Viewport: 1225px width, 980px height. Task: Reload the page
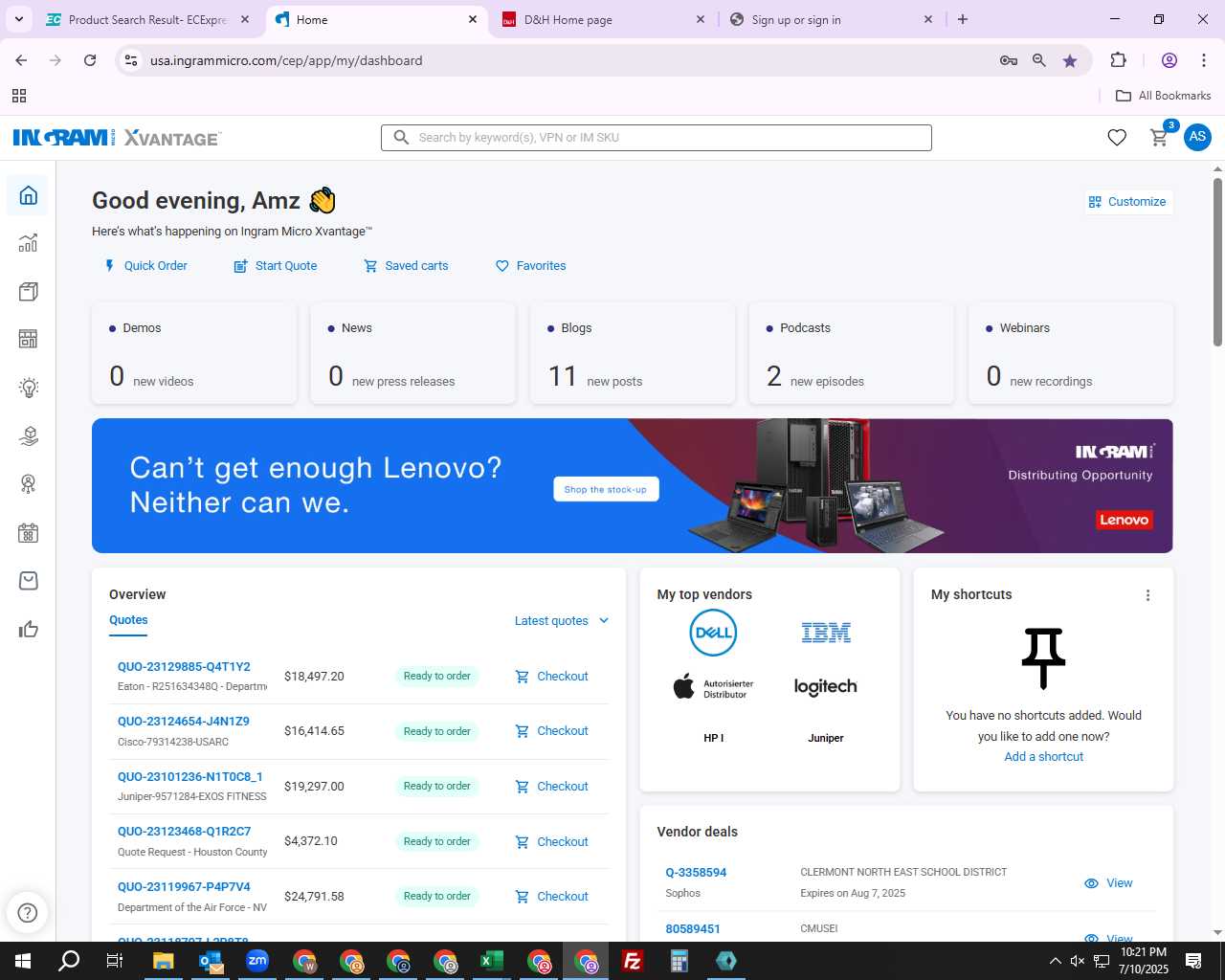(90, 60)
